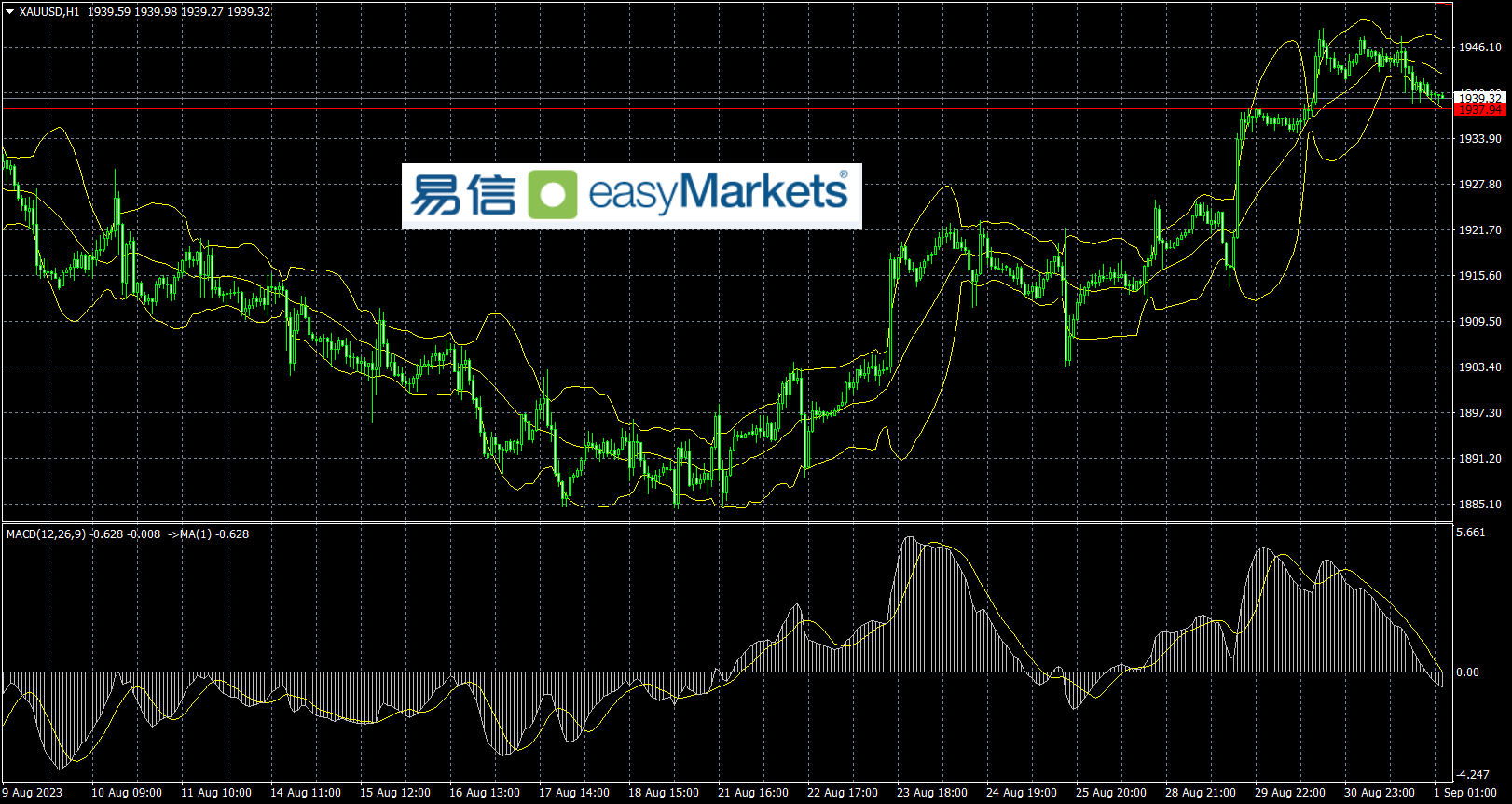
Task: Click the 9 Aug 2023 date label
Action: coord(33,793)
